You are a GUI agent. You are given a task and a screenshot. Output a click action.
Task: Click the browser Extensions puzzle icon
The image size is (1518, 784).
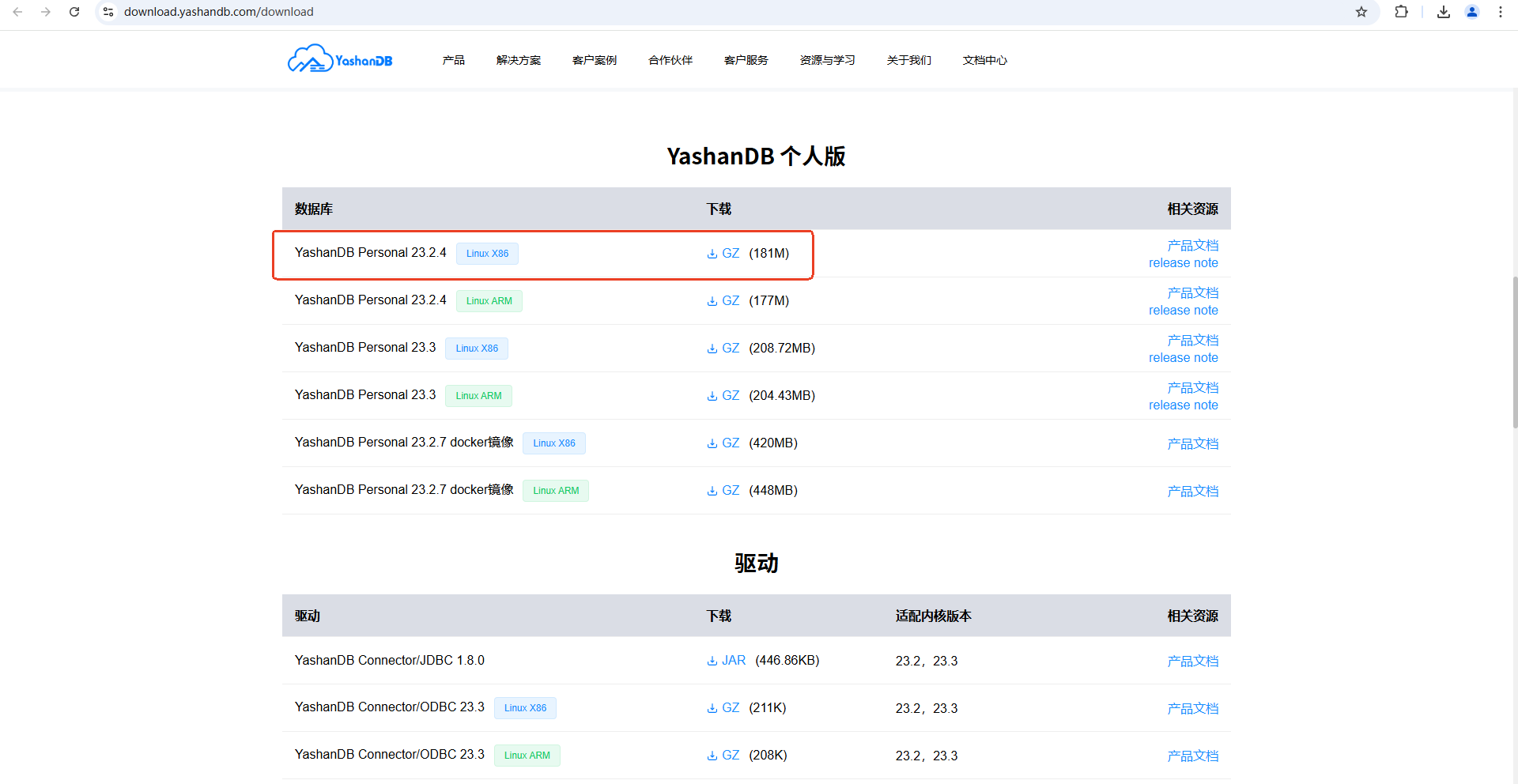1401,12
